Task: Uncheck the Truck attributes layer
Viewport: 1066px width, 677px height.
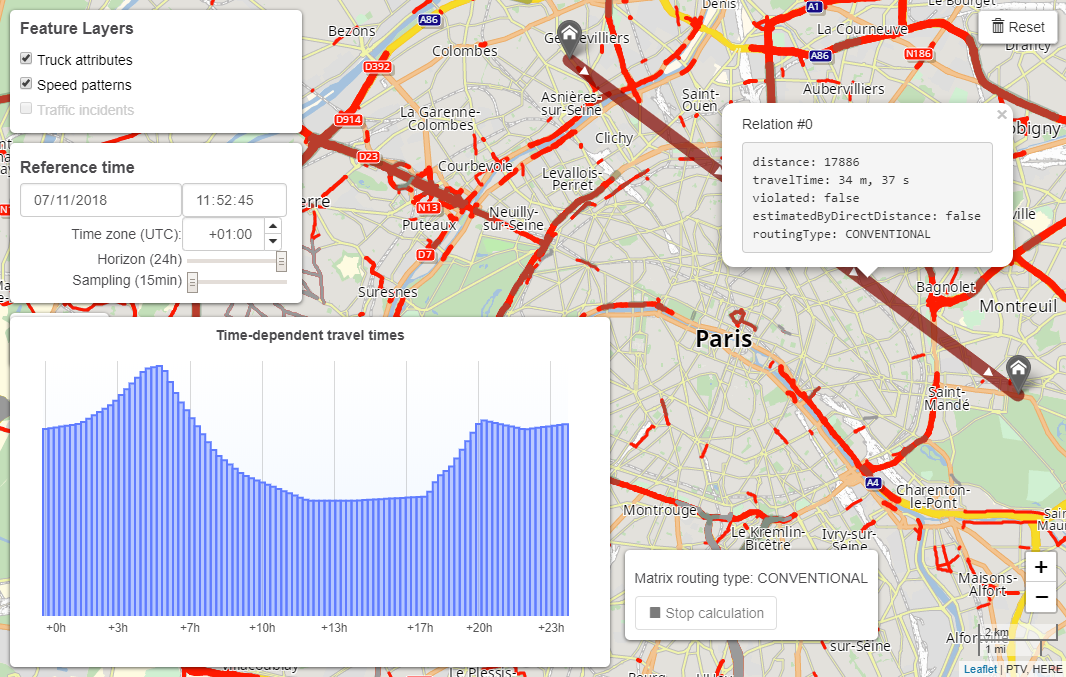Action: 26,60
